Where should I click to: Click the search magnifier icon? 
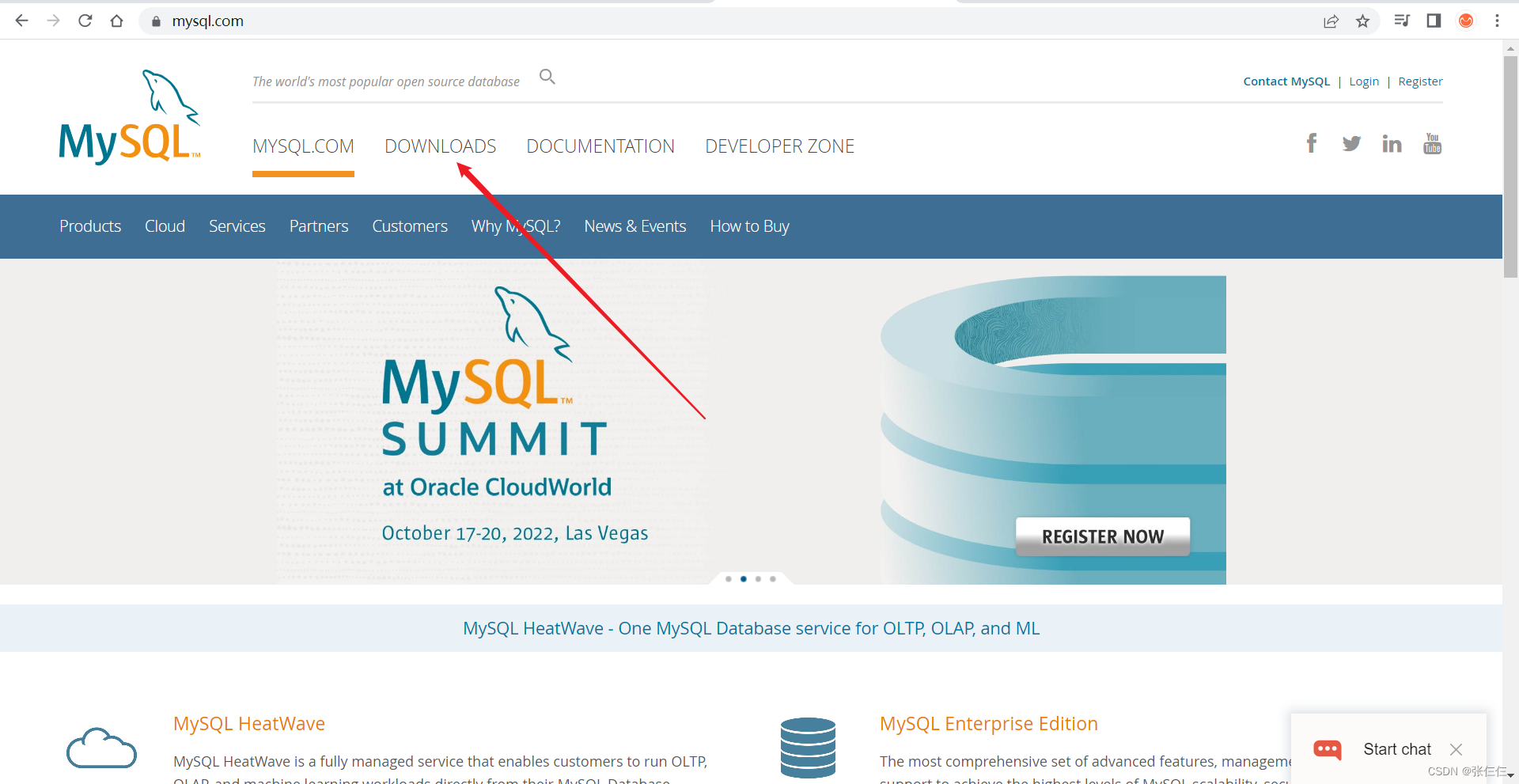[547, 77]
